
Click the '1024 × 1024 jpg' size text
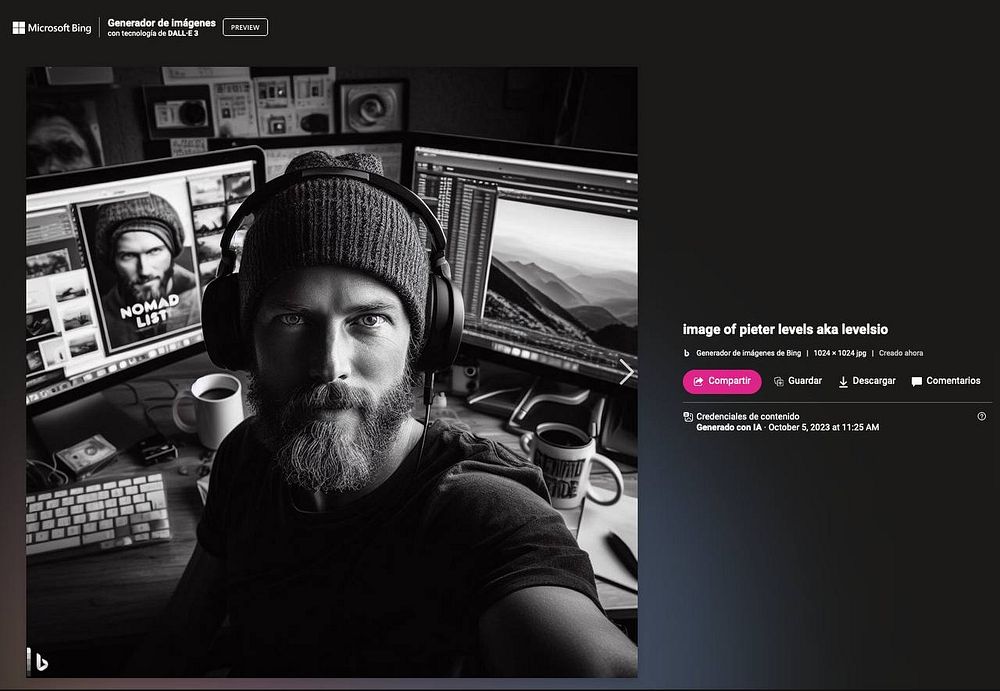(x=839, y=353)
